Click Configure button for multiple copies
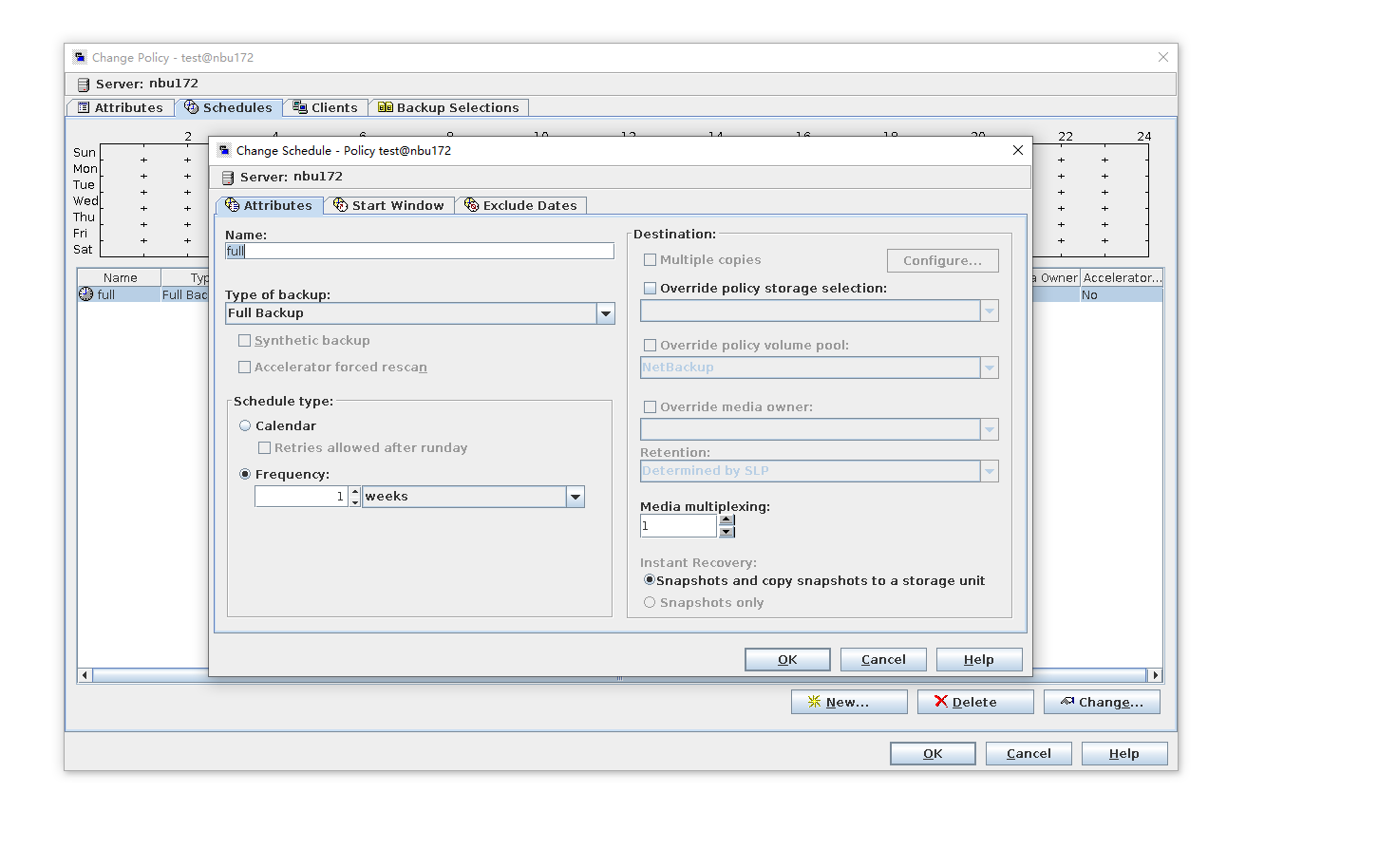The height and width of the screenshot is (868, 1378). 943,260
